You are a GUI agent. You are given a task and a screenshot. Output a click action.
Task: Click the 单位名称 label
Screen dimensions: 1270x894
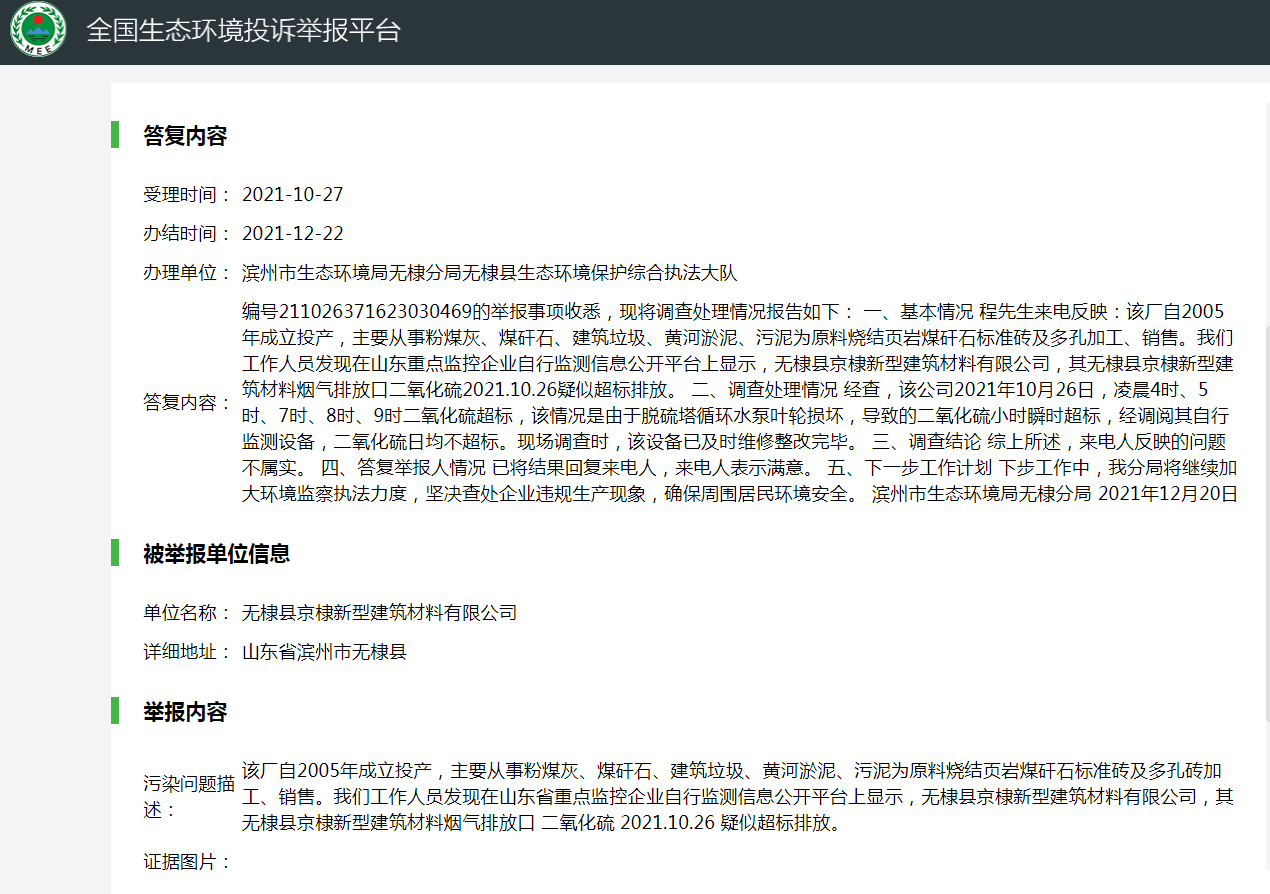(x=187, y=612)
